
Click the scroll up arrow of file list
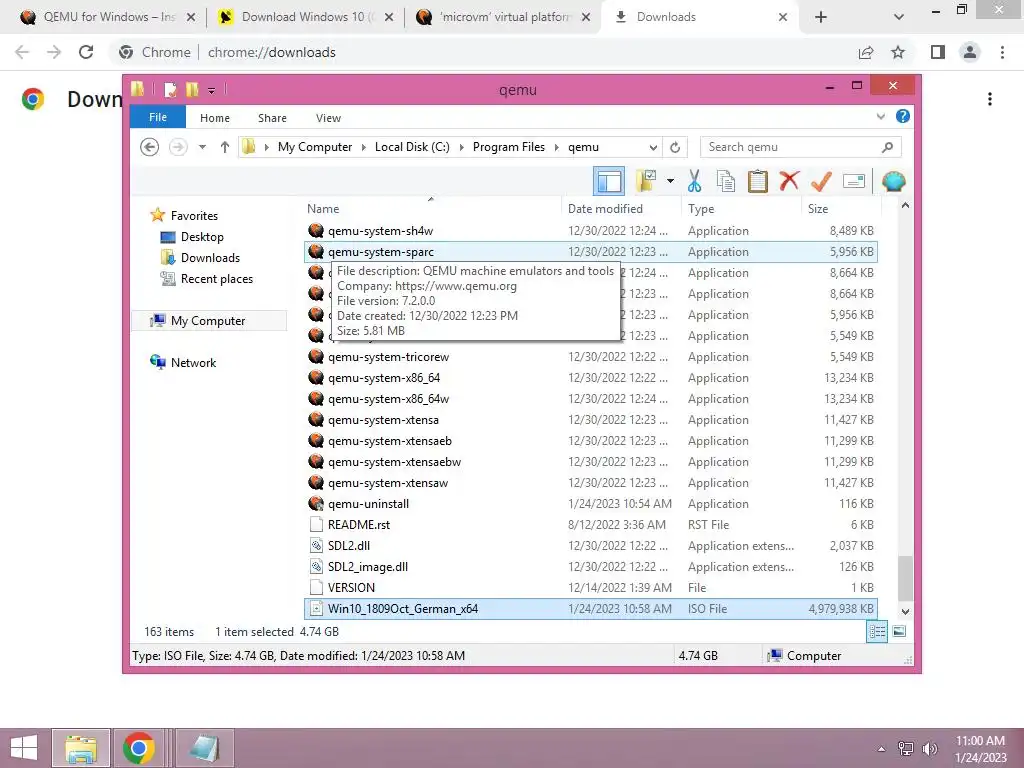[905, 206]
